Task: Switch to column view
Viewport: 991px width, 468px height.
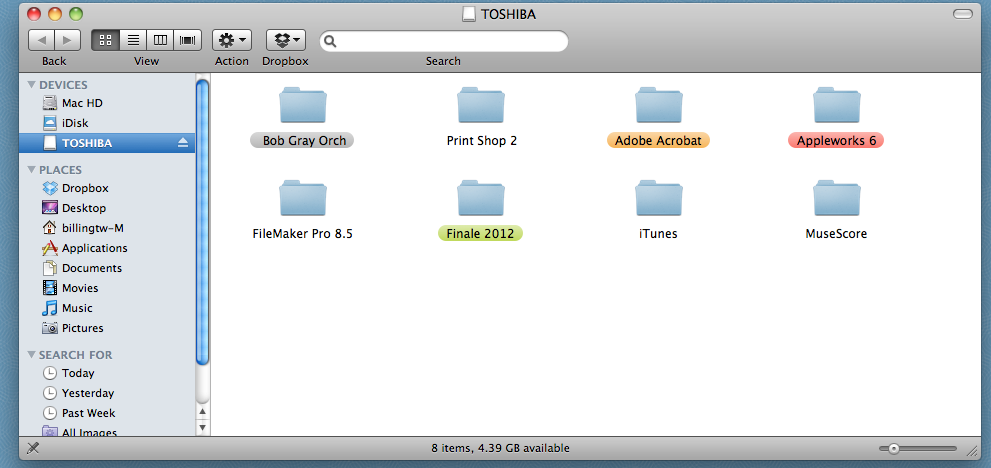Action: (161, 40)
